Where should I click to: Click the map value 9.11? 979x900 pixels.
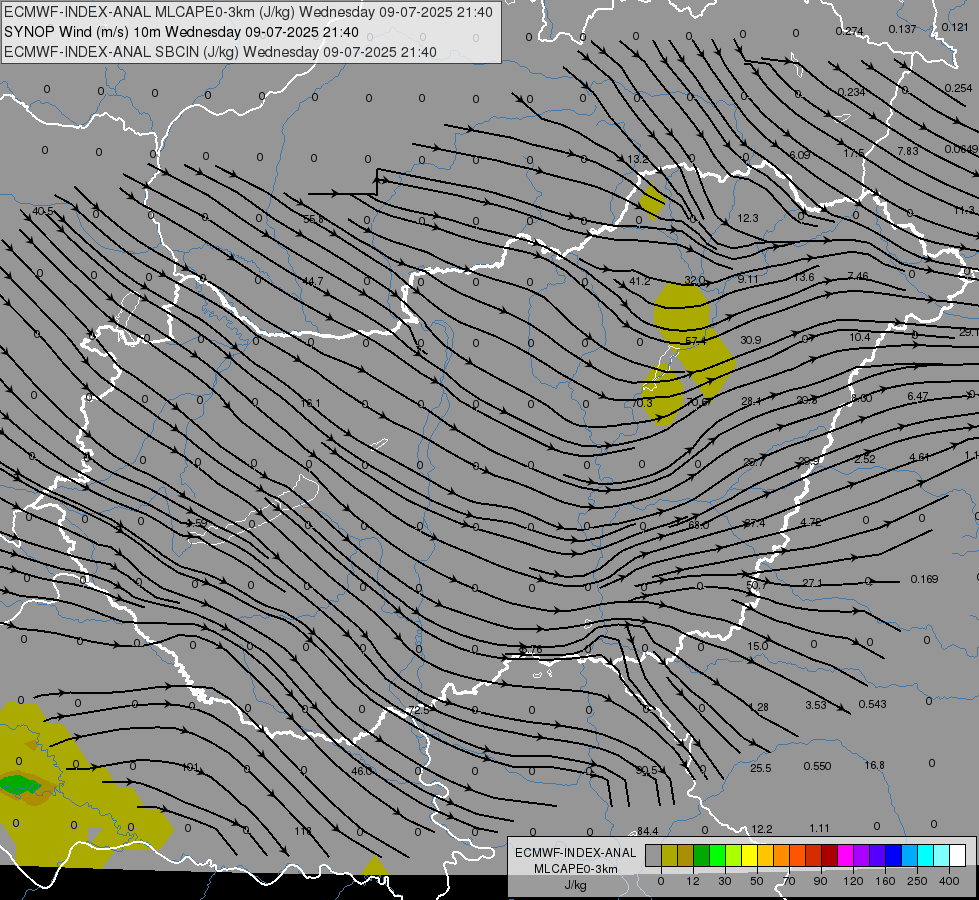point(747,279)
